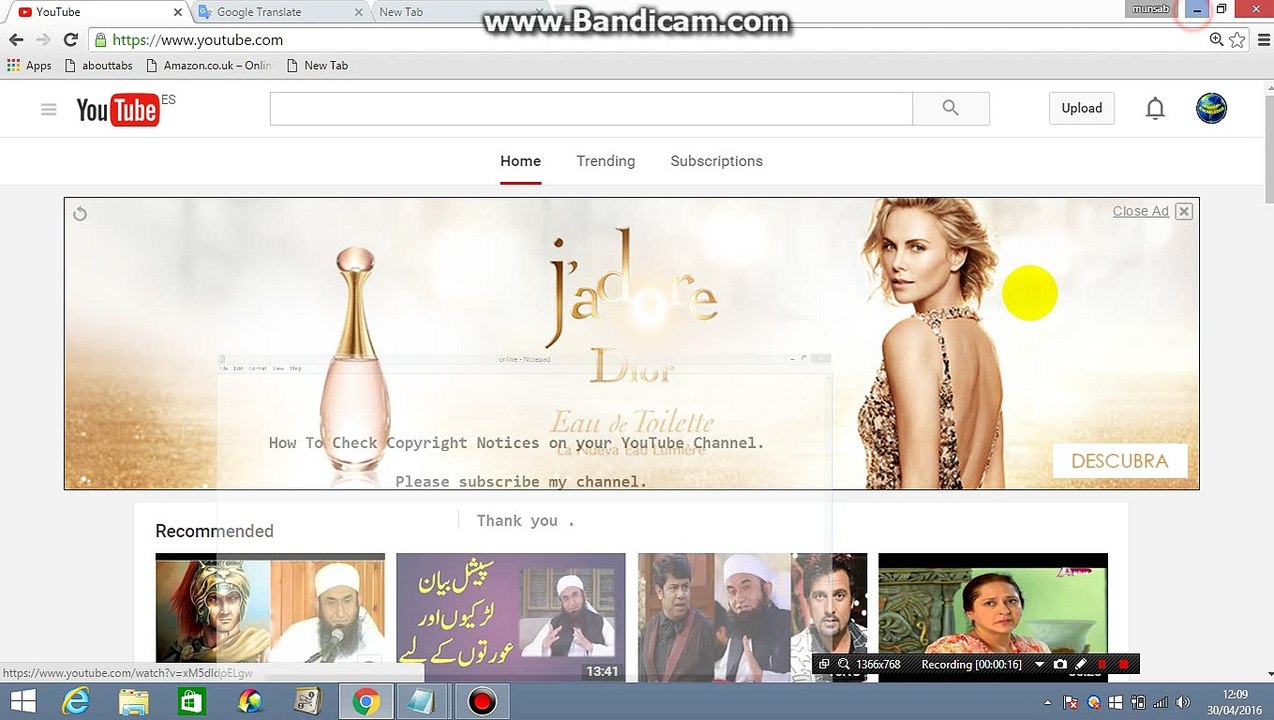1274x720 pixels.
Task: Open the notifications bell
Action: [x=1155, y=108]
